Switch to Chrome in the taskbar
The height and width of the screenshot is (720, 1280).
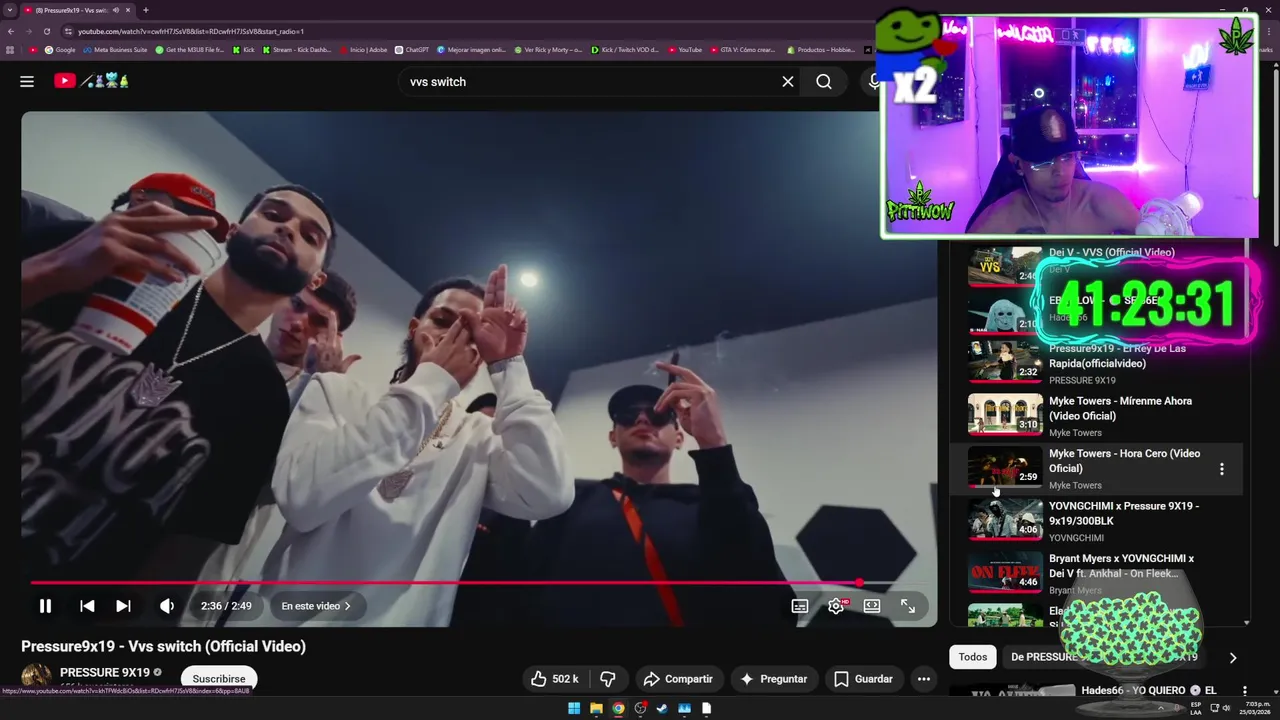[618, 709]
